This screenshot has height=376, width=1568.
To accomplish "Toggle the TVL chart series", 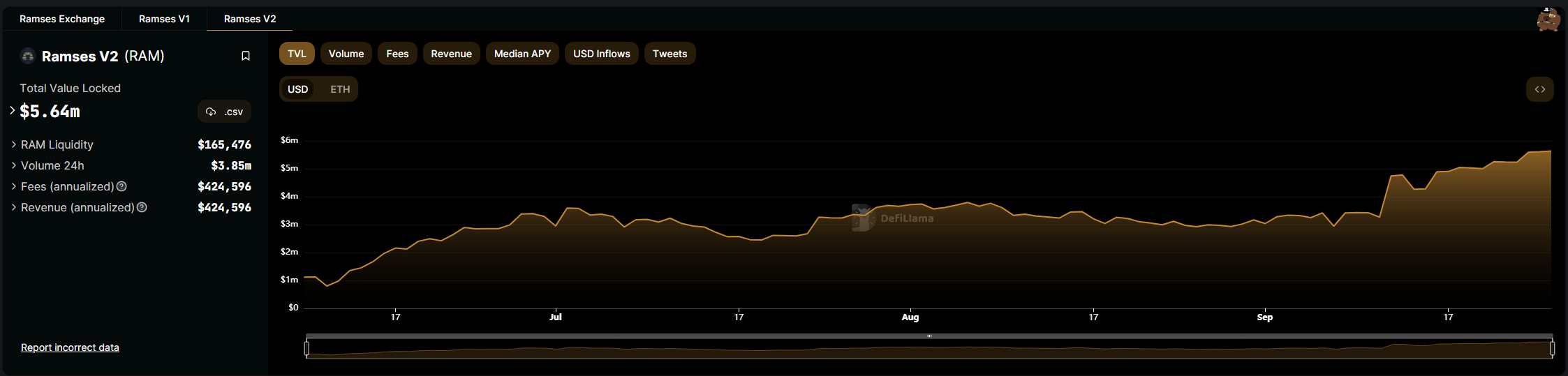I will click(x=297, y=54).
